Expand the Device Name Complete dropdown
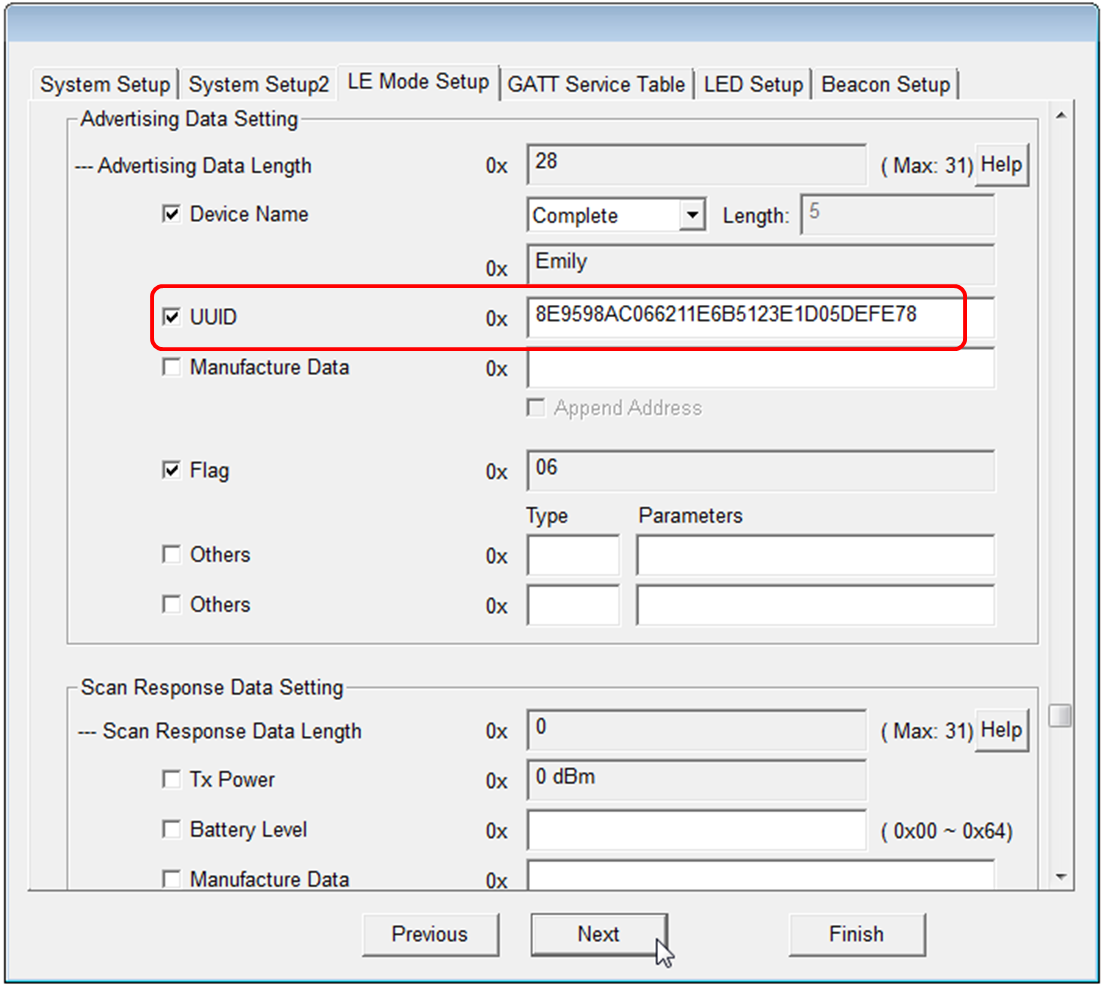 691,215
